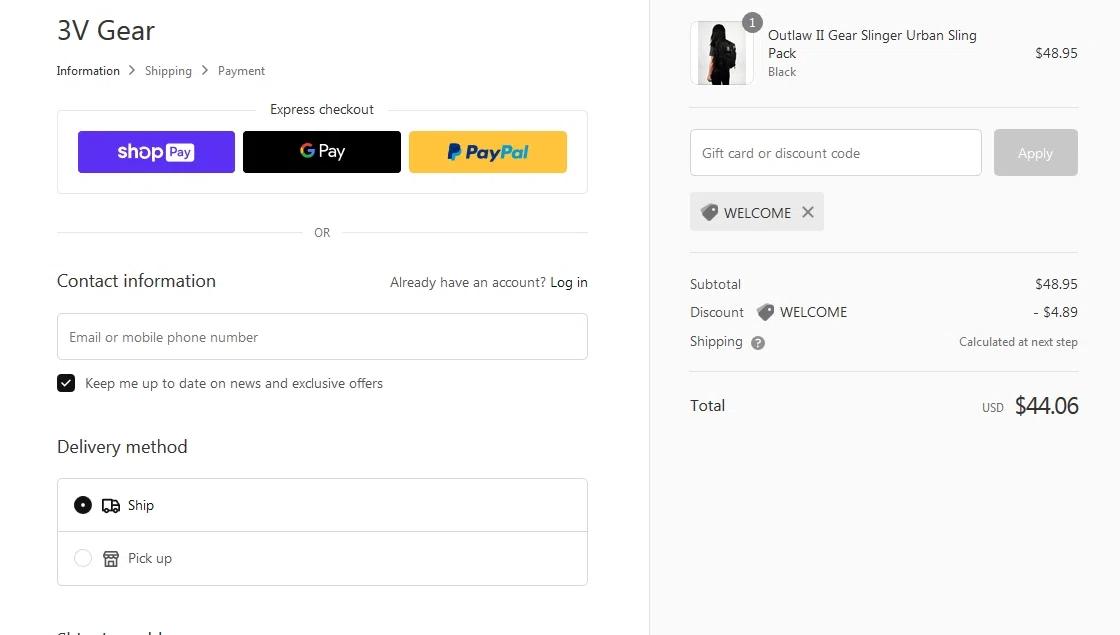This screenshot has width=1120, height=635.
Task: Pay with the Google Pay button
Action: click(322, 152)
